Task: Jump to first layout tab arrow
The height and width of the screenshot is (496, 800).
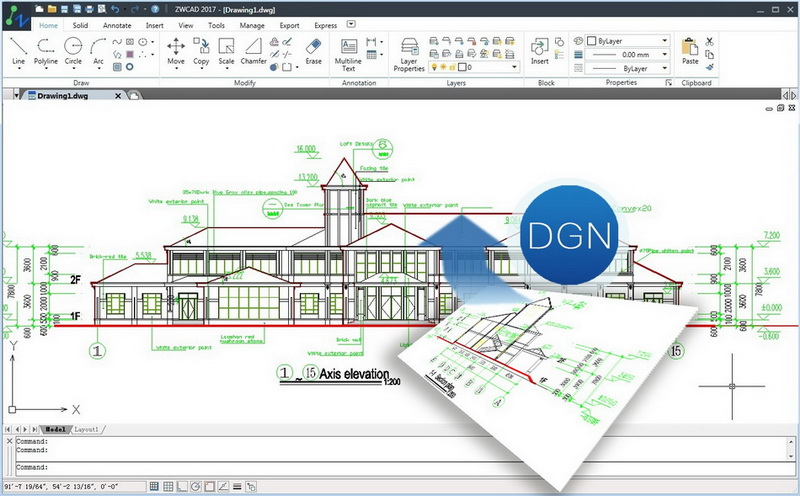Action: 8,430
